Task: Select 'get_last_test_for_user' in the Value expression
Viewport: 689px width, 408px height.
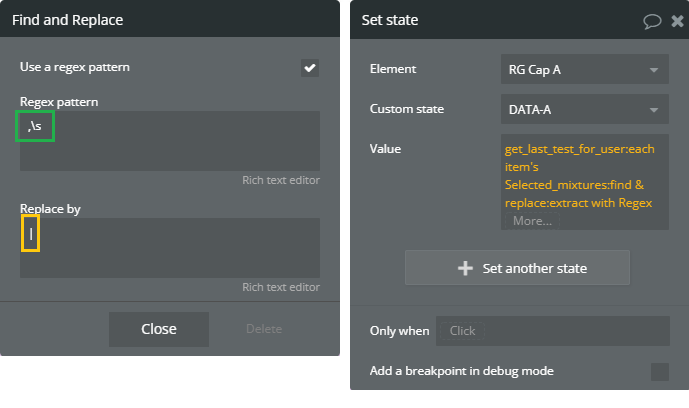Action: (560, 149)
